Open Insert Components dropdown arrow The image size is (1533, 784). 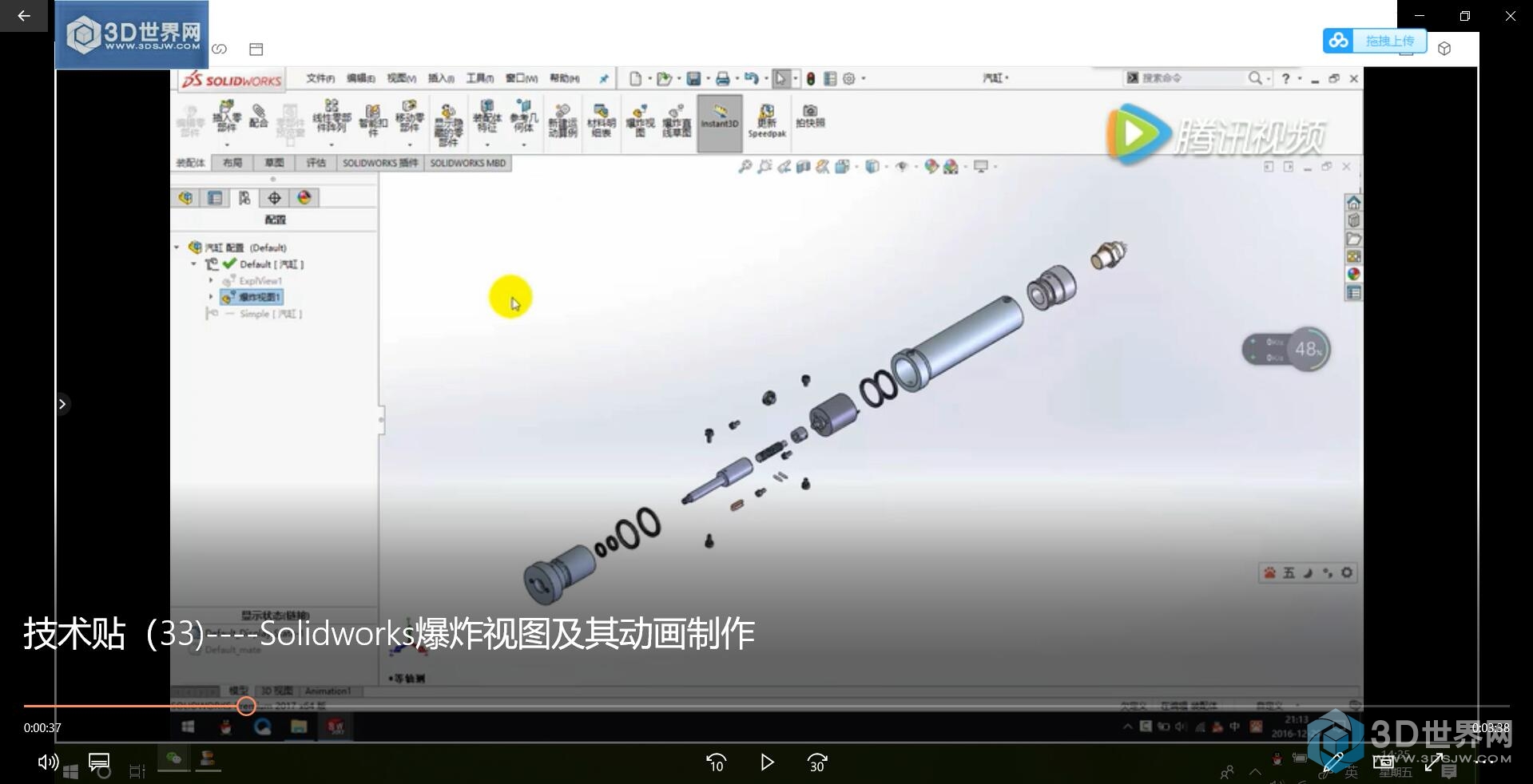click(227, 145)
